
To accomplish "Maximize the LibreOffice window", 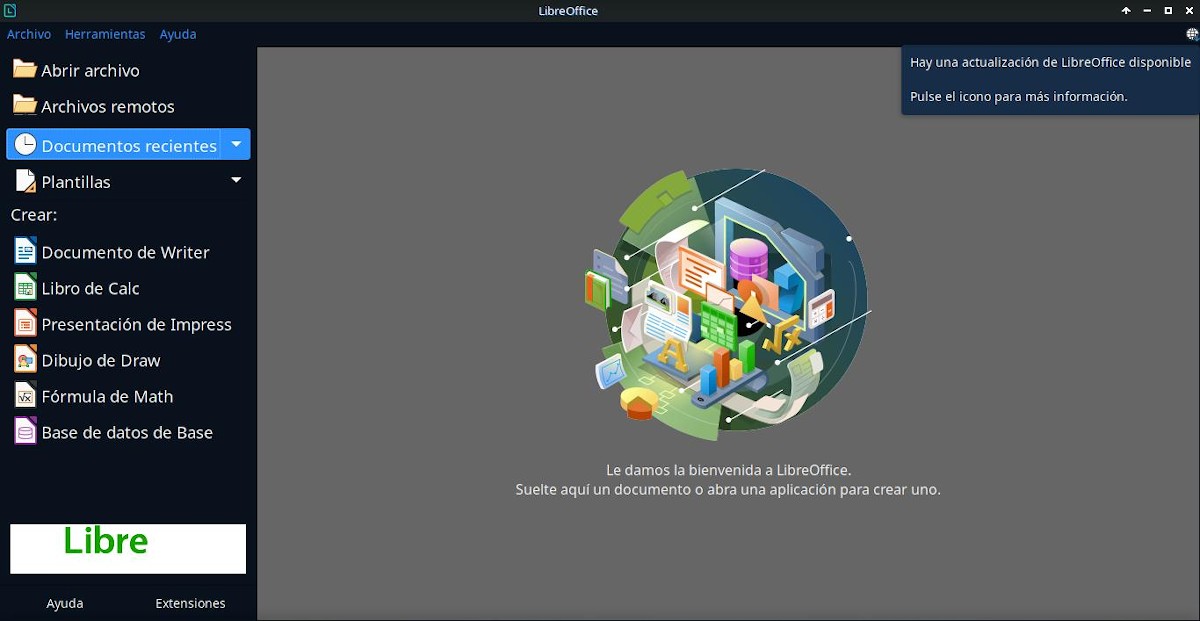I will pyautogui.click(x=1168, y=10).
